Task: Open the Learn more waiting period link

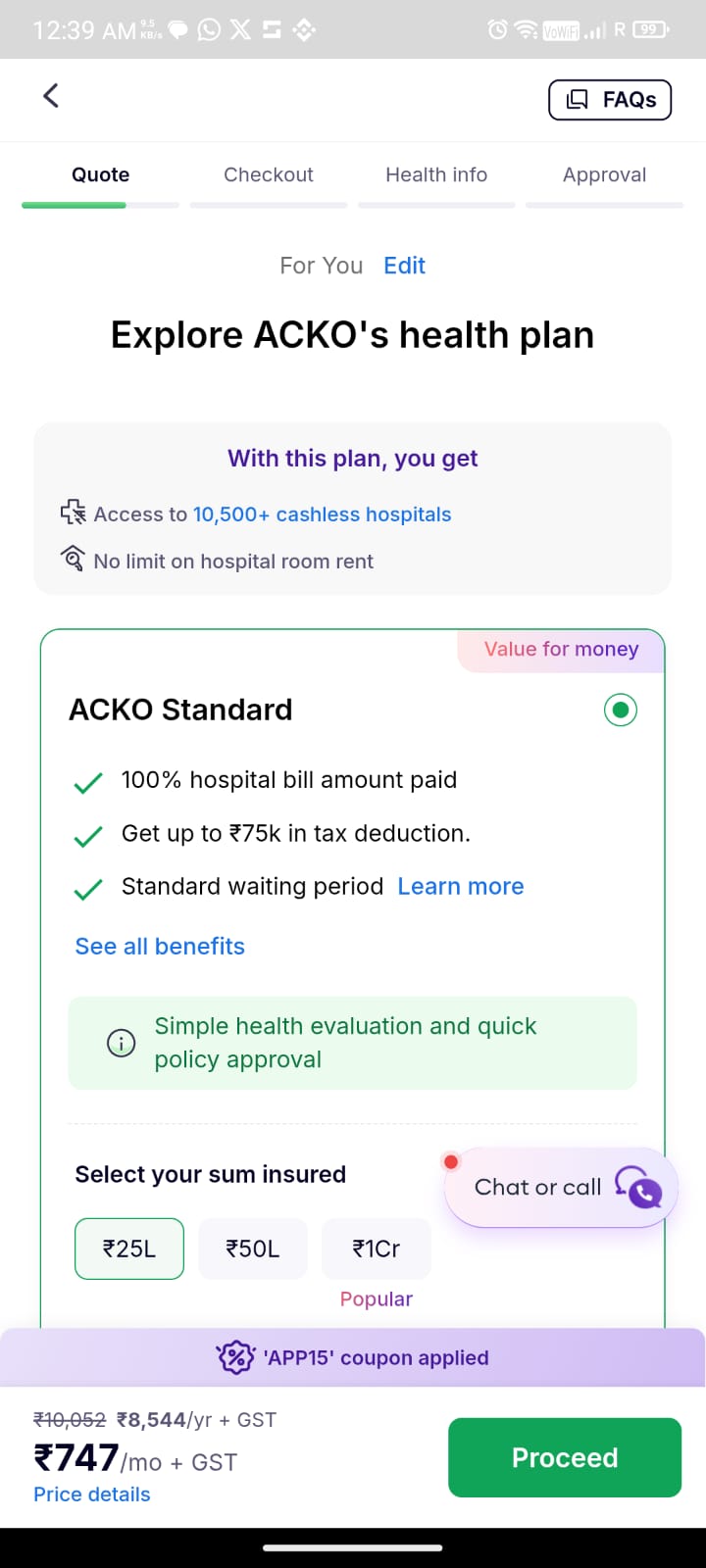Action: coord(461,886)
